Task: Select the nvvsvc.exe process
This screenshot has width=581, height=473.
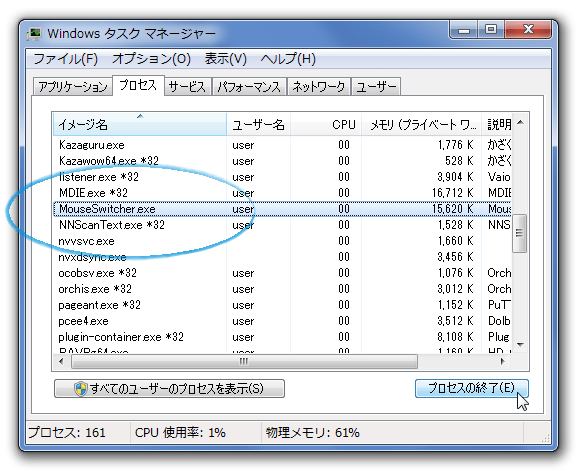Action: (x=282, y=241)
